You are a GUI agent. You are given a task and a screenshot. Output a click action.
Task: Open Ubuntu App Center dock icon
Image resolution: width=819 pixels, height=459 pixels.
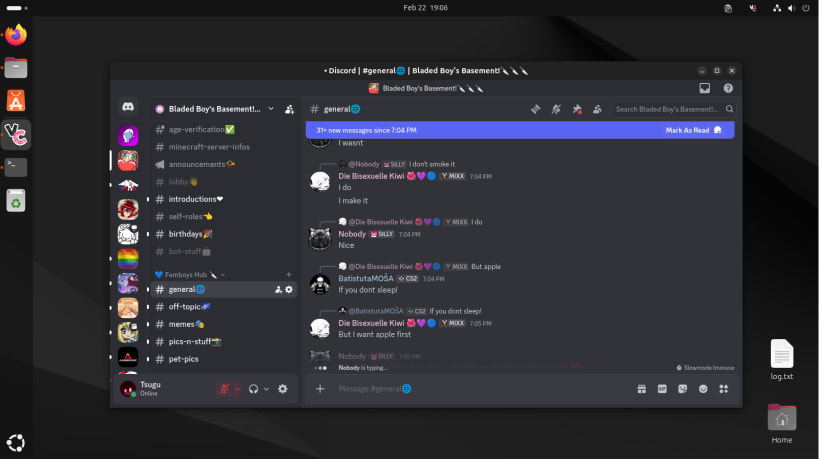click(16, 101)
